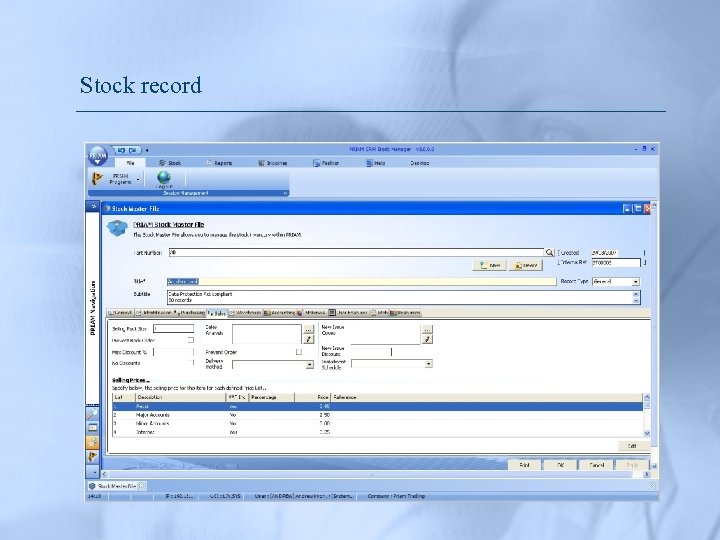The image size is (720, 540).
Task: Switch to the File ribbon tab
Action: click(x=130, y=163)
